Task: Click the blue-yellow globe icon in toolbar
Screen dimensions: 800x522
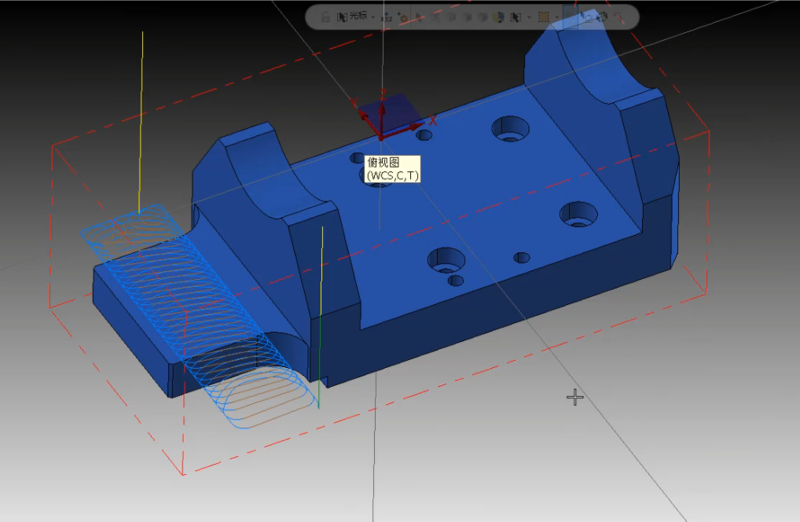Action: [500, 17]
